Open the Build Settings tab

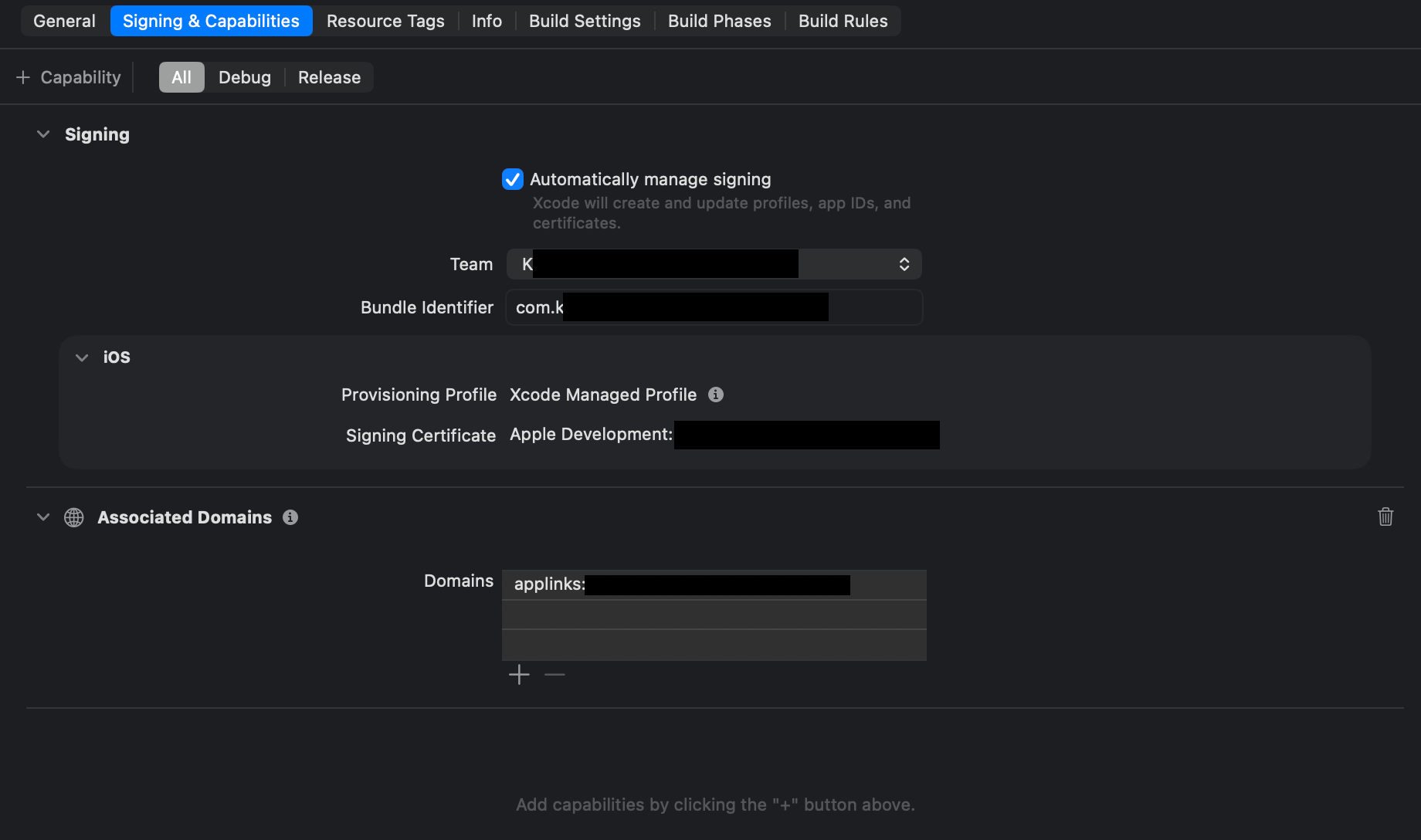[585, 21]
